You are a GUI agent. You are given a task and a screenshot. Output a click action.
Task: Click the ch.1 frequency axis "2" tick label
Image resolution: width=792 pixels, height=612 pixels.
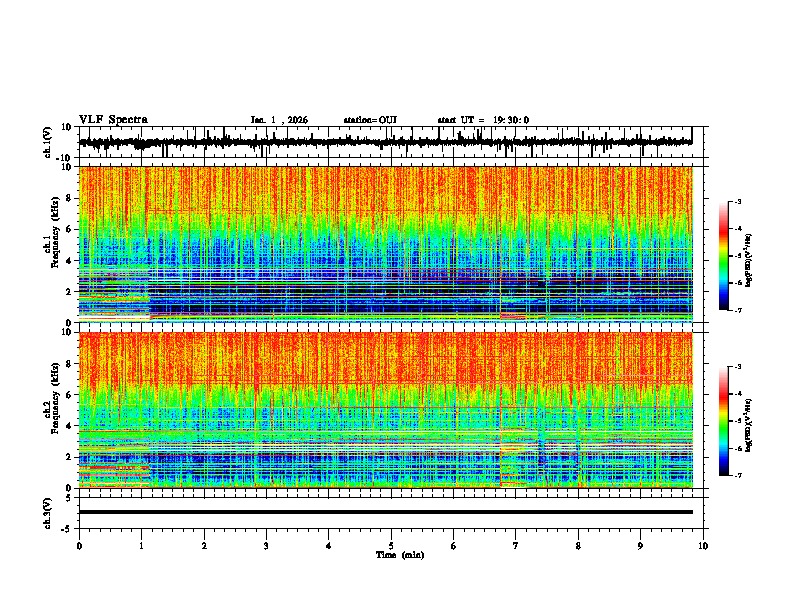(x=69, y=292)
